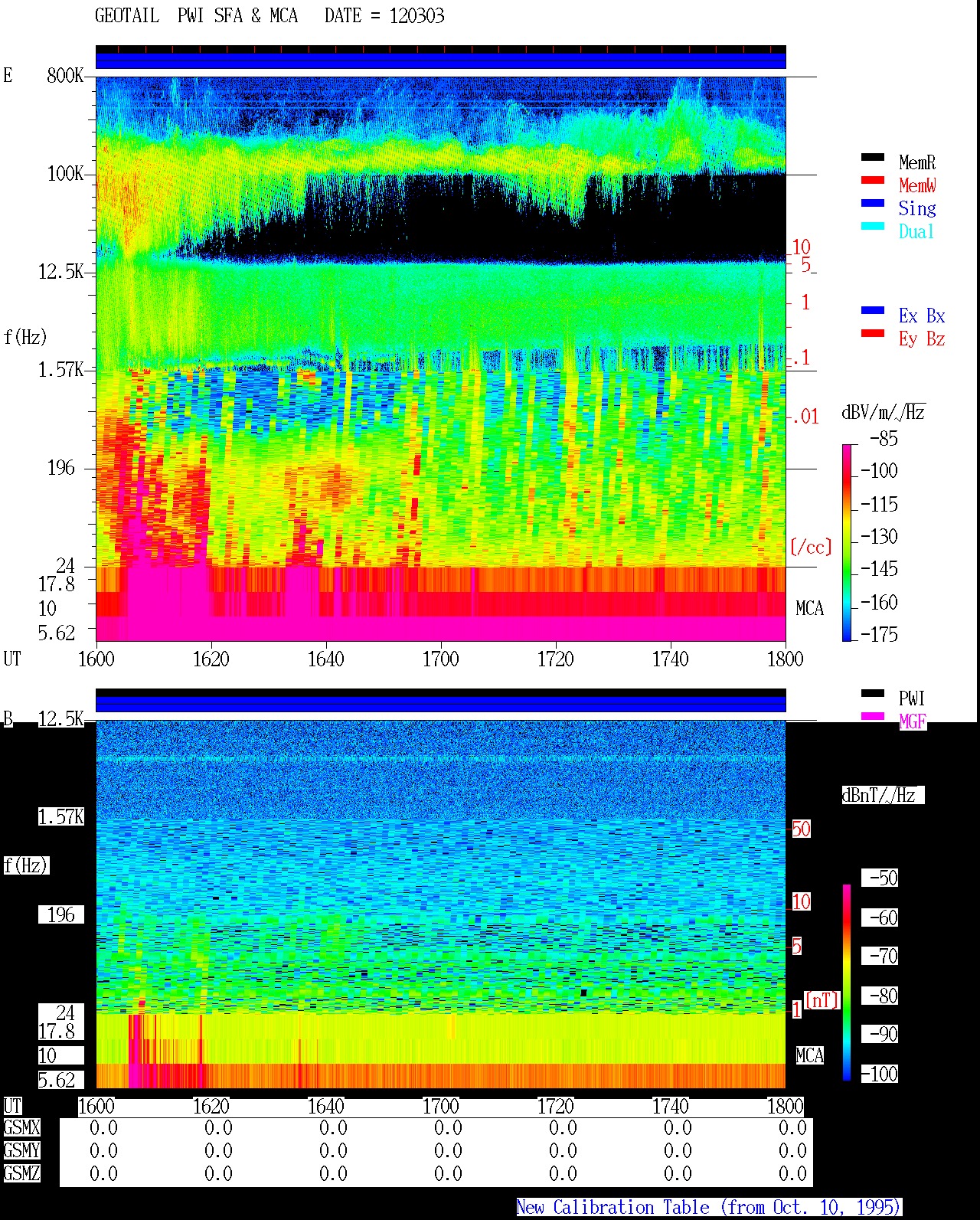Viewport: 980px width, 1220px height.
Task: Click the MemR legend label
Action: point(917,162)
